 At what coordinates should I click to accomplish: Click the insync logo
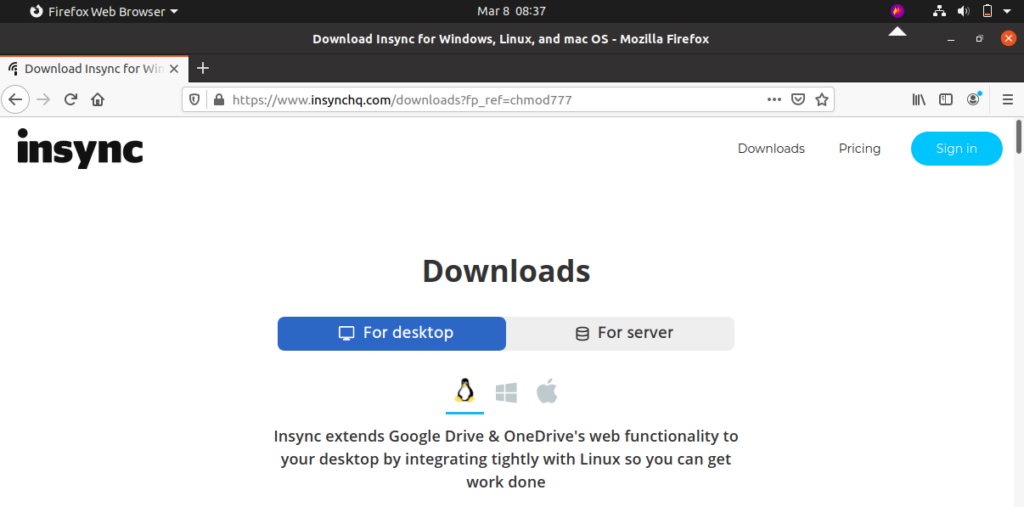[80, 148]
